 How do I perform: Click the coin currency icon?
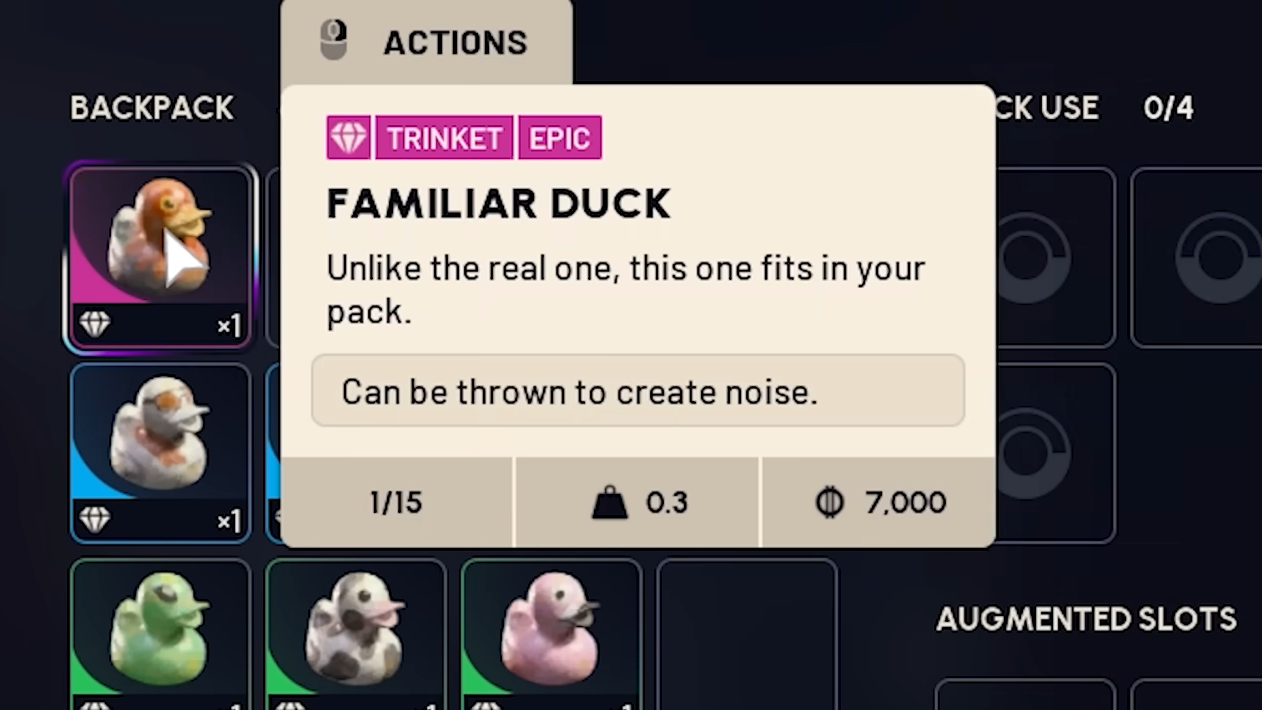tap(829, 502)
